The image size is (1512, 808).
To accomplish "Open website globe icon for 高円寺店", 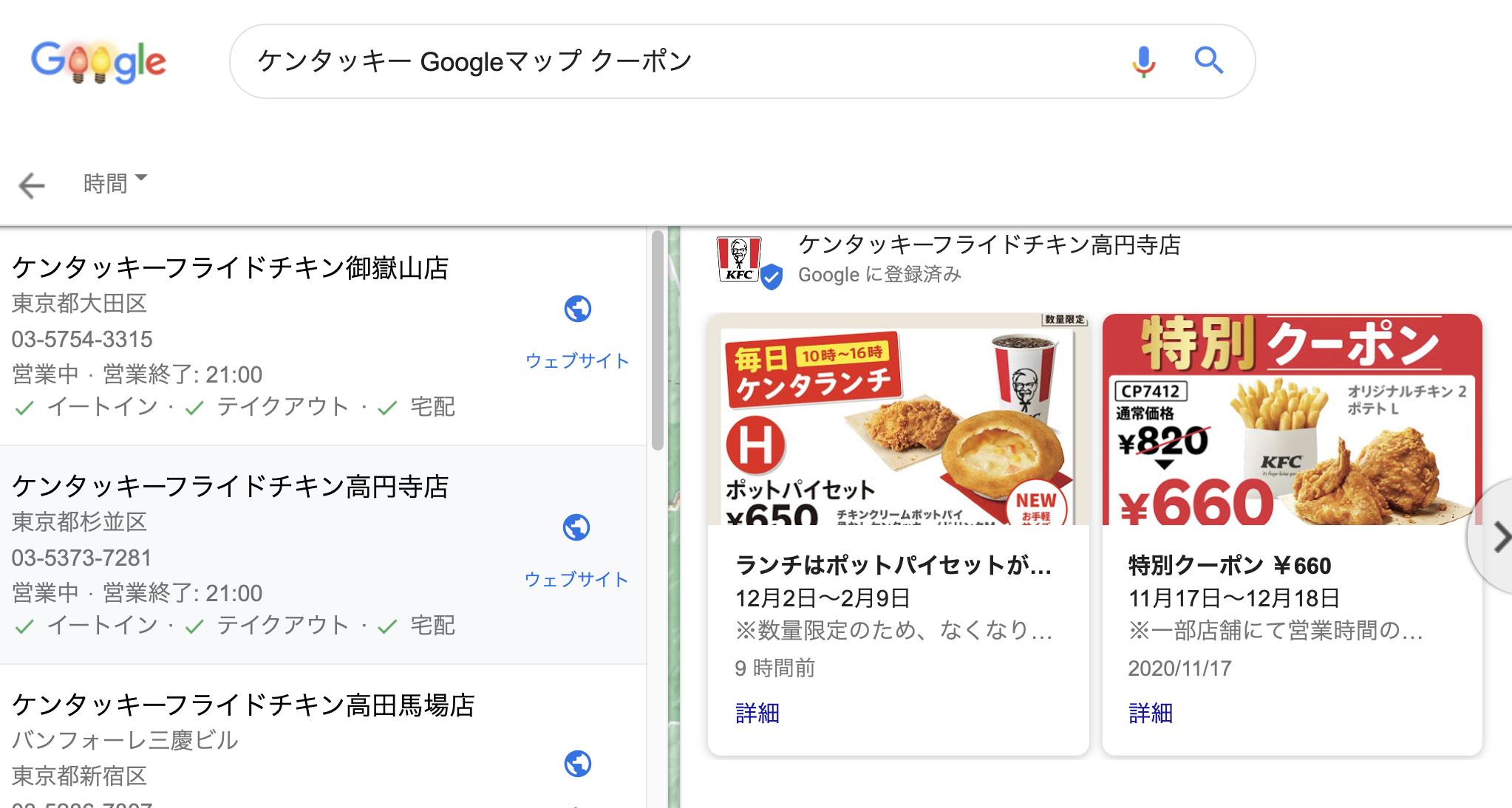I will [x=576, y=527].
